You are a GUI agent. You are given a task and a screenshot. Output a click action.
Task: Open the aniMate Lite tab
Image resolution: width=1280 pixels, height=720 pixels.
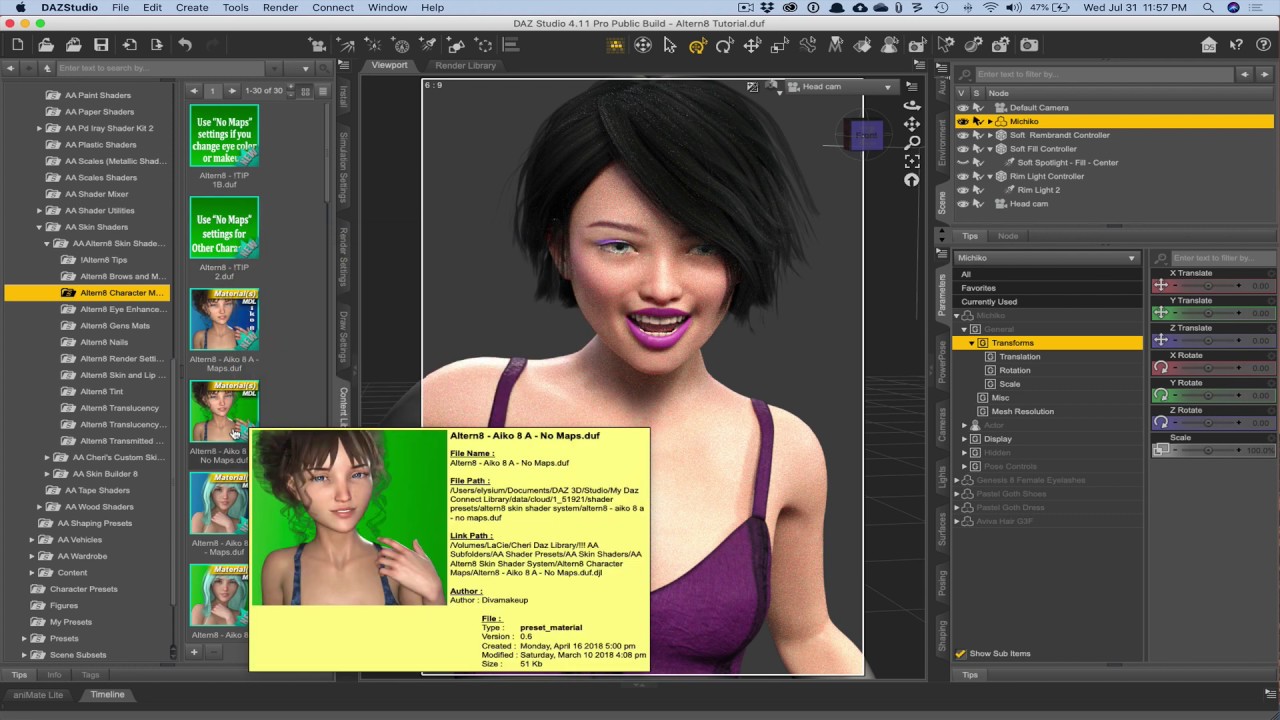coord(38,694)
